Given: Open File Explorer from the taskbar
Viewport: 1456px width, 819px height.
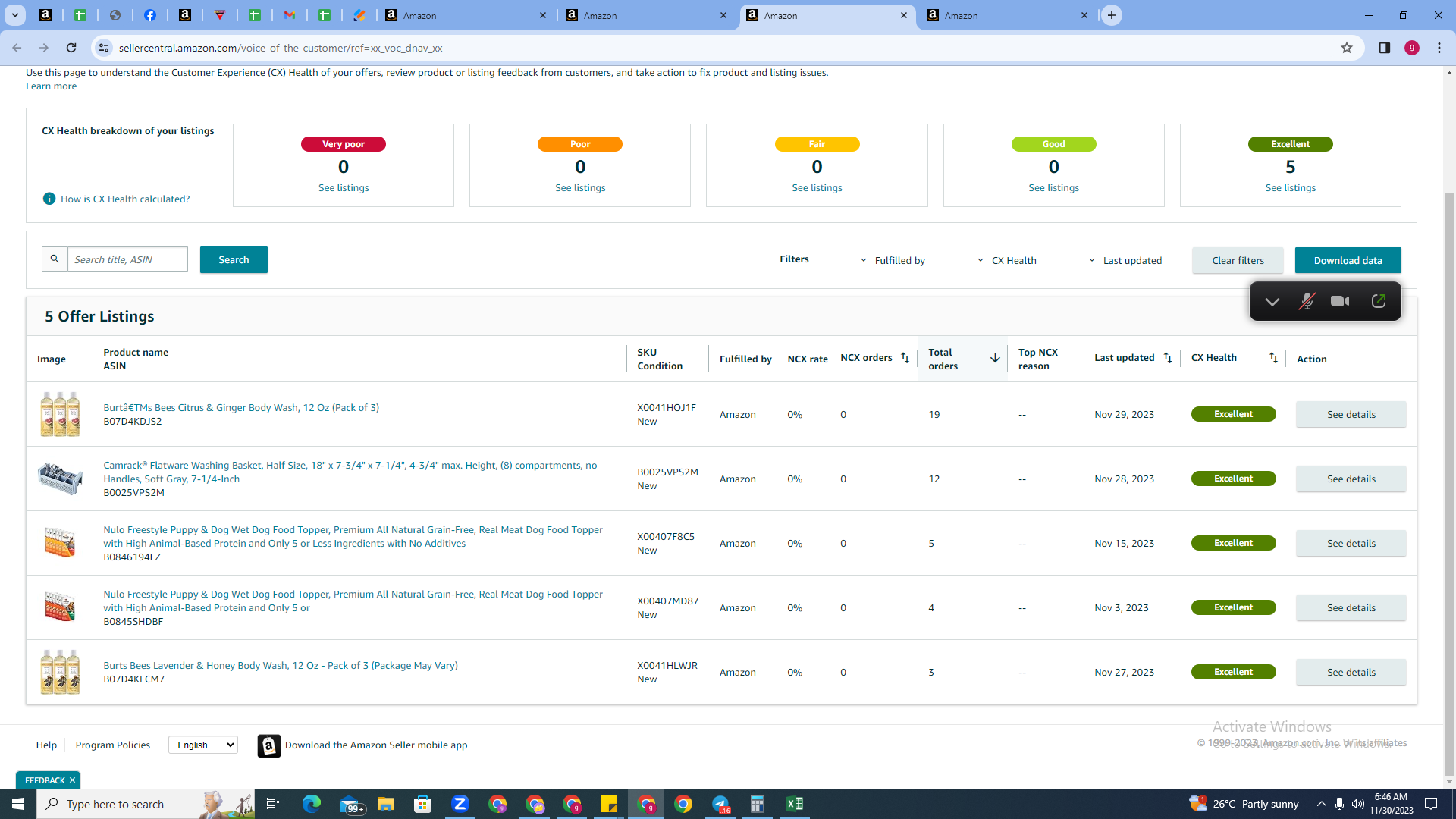Looking at the screenshot, I should click(386, 804).
